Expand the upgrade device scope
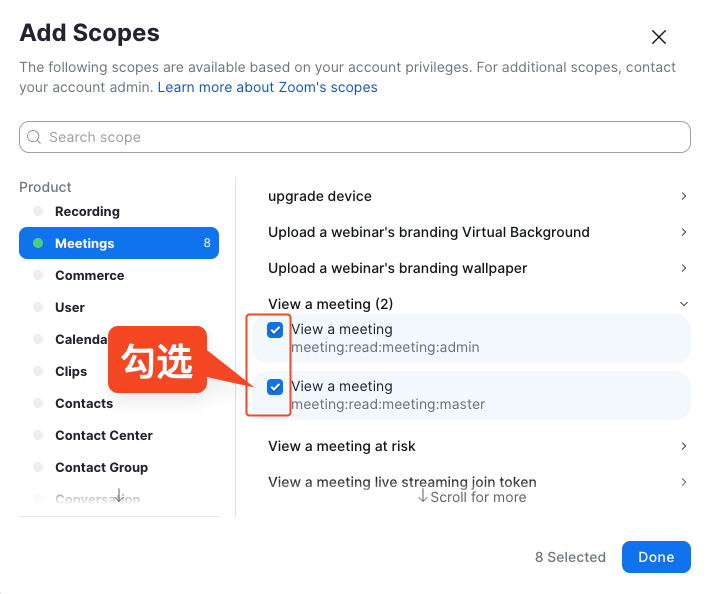This screenshot has width=708, height=594. [x=683, y=196]
